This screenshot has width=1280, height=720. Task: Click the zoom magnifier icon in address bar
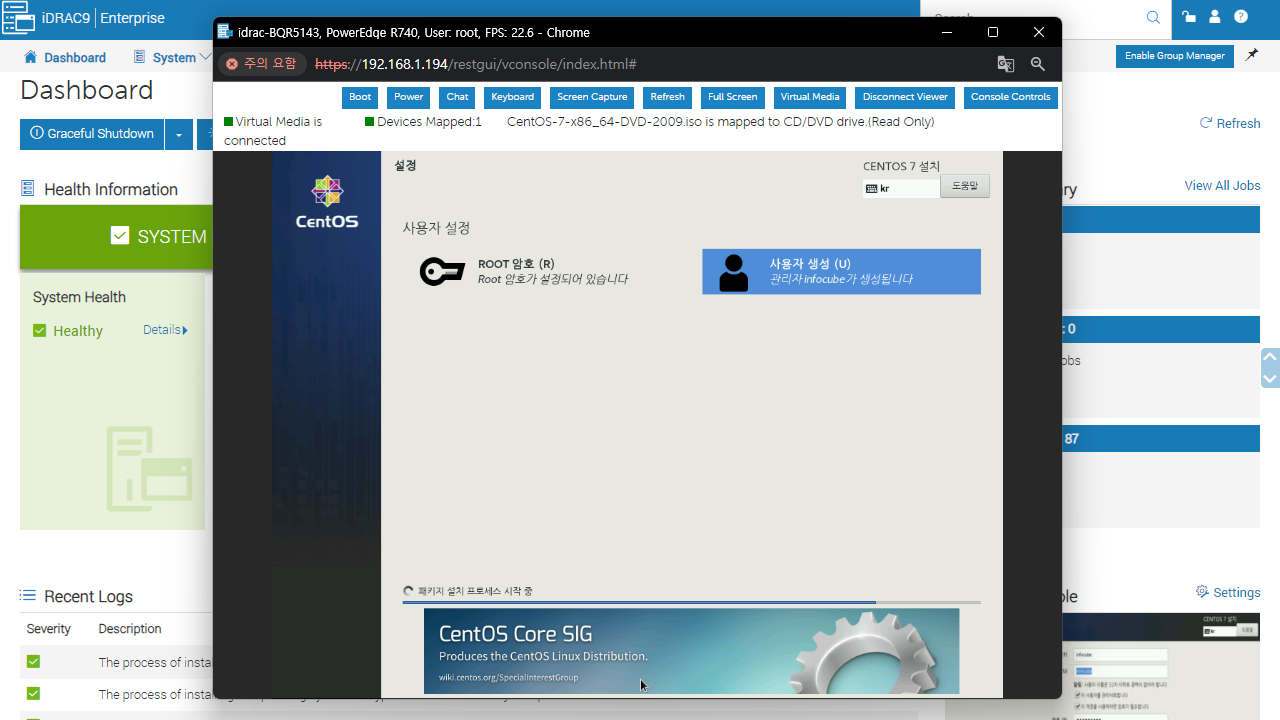click(x=1038, y=64)
